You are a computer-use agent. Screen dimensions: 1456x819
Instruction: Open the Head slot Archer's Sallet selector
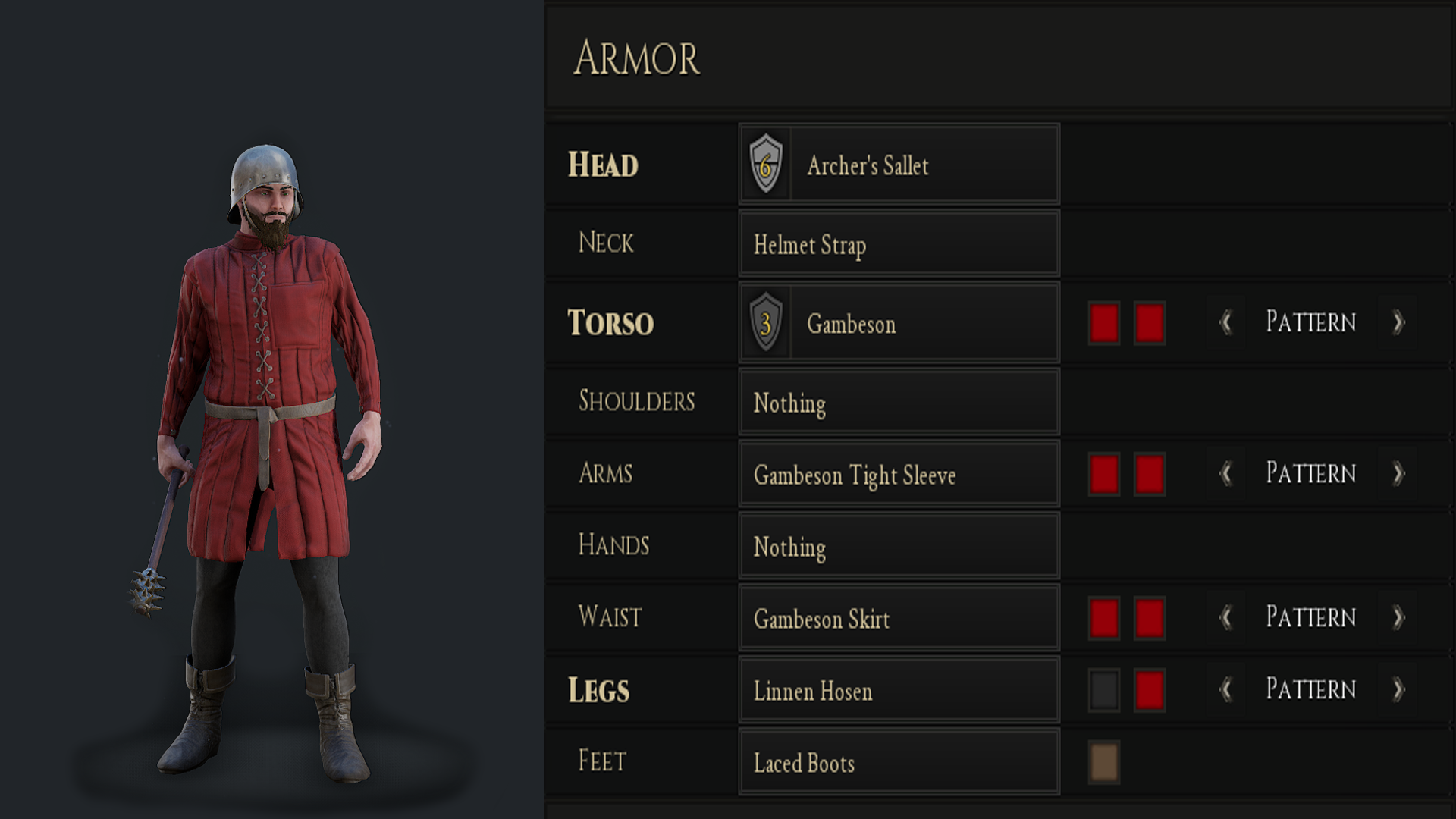(x=899, y=165)
